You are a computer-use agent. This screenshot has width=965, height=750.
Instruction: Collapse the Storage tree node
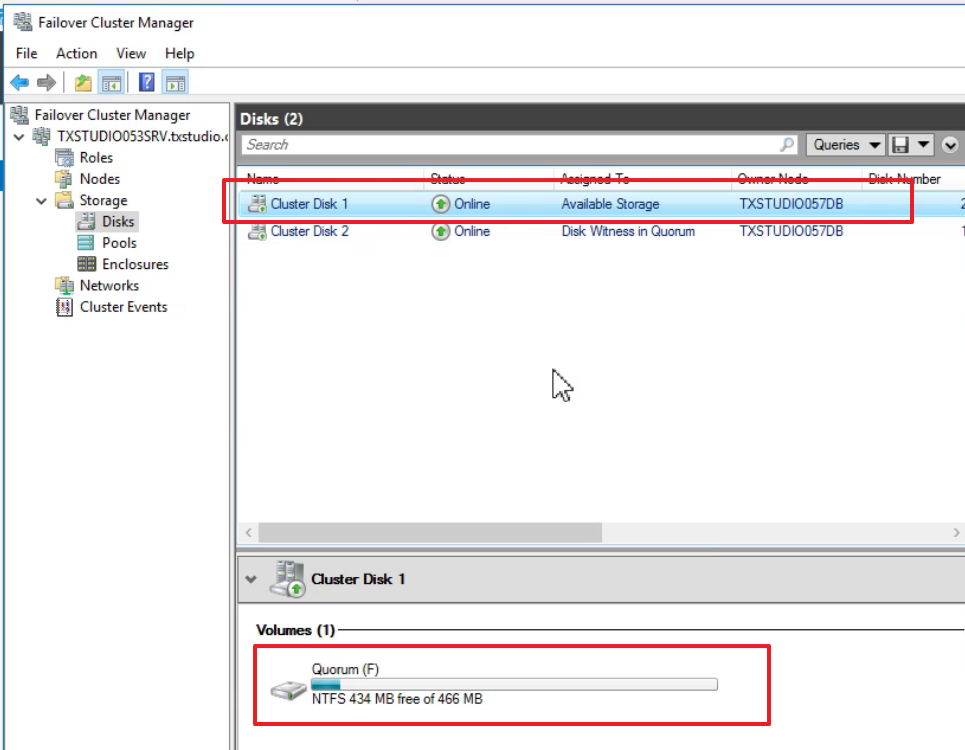(41, 201)
